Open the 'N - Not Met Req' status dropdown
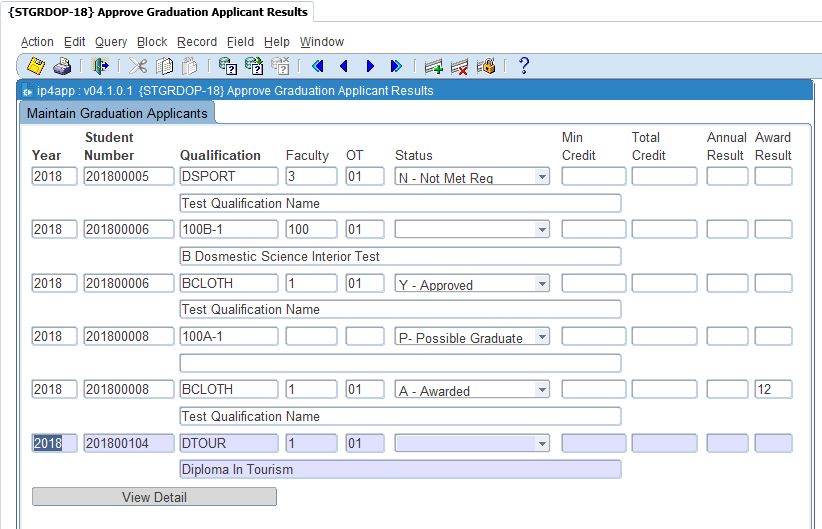 (542, 177)
